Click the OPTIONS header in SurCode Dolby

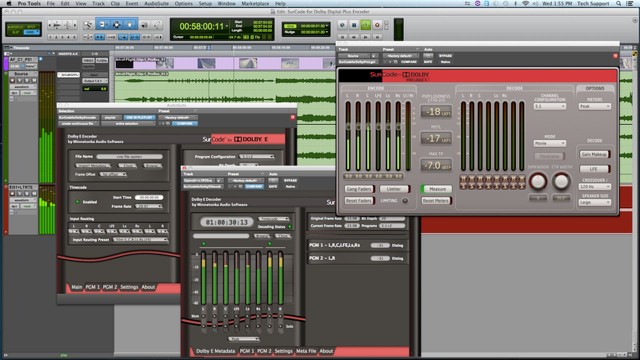(x=595, y=88)
